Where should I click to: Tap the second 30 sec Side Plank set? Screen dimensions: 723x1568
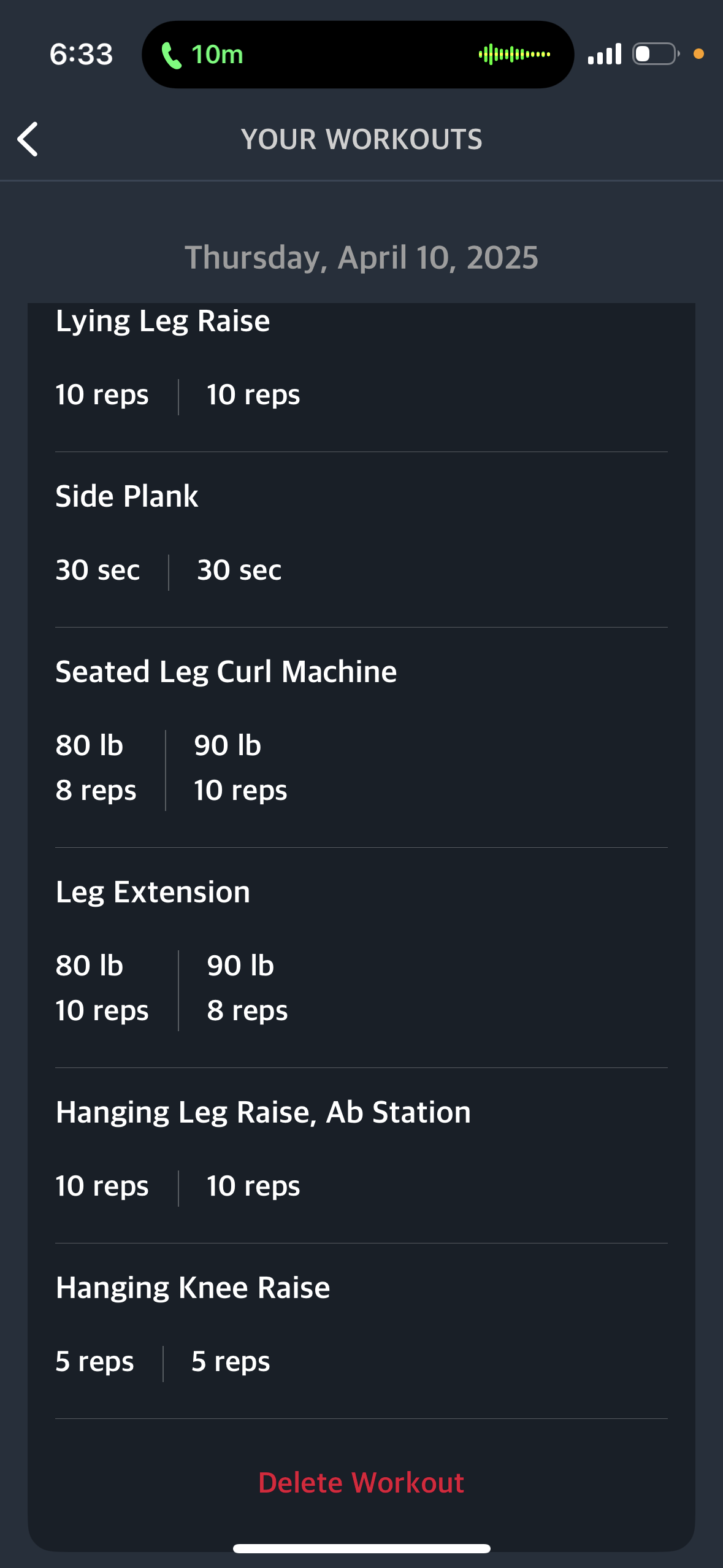point(239,570)
